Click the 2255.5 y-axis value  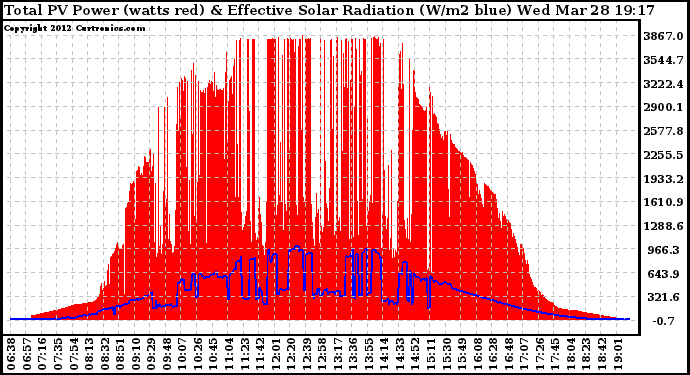[663, 155]
